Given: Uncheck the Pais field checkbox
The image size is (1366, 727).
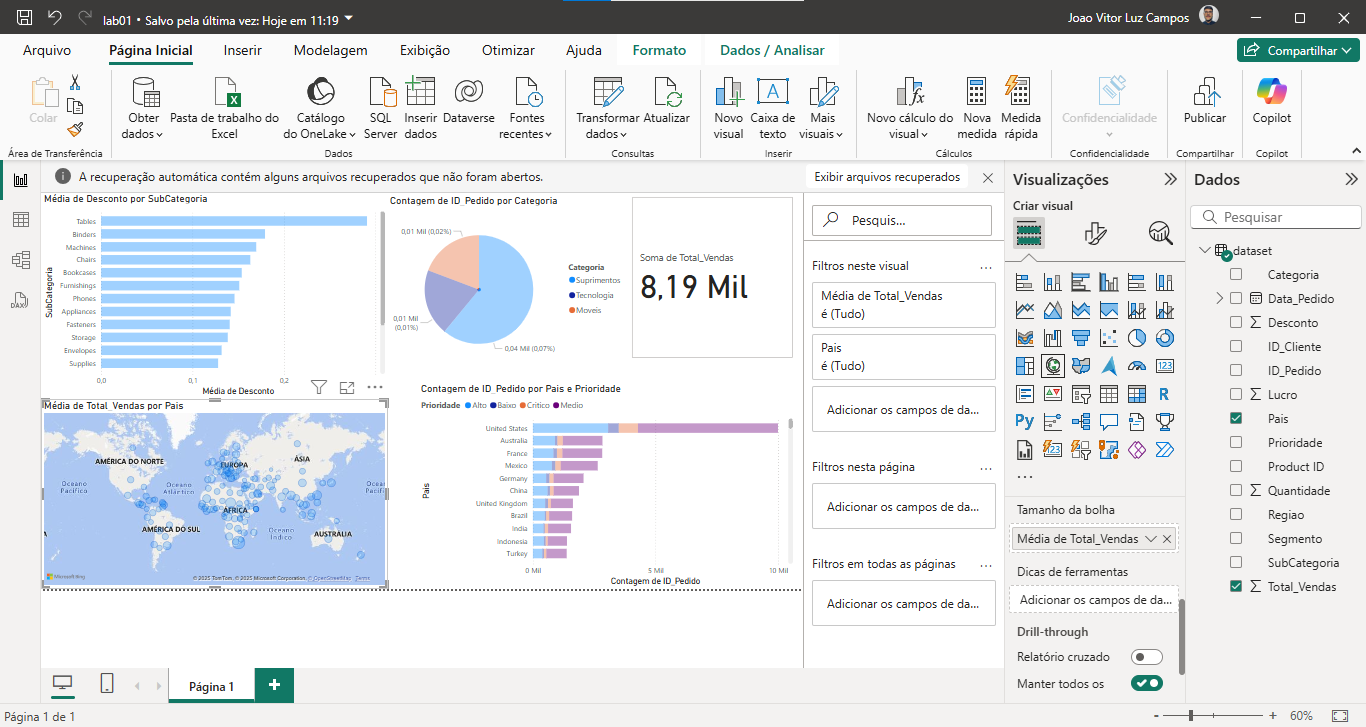Looking at the screenshot, I should click(1236, 418).
